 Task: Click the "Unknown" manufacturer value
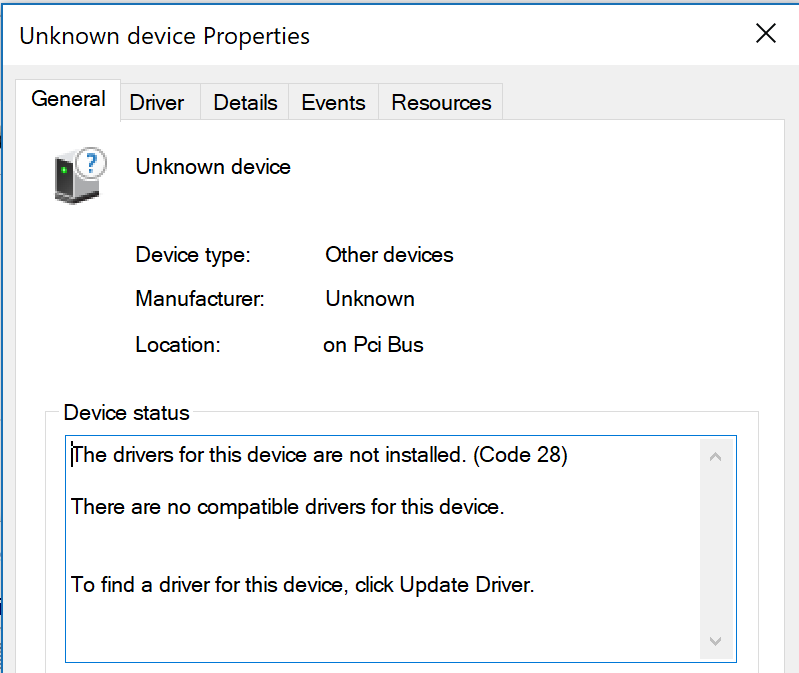[370, 299]
